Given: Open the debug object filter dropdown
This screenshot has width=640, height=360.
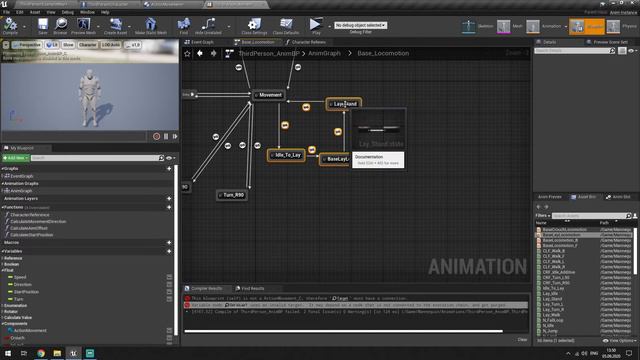Looking at the screenshot, I should (x=360, y=25).
